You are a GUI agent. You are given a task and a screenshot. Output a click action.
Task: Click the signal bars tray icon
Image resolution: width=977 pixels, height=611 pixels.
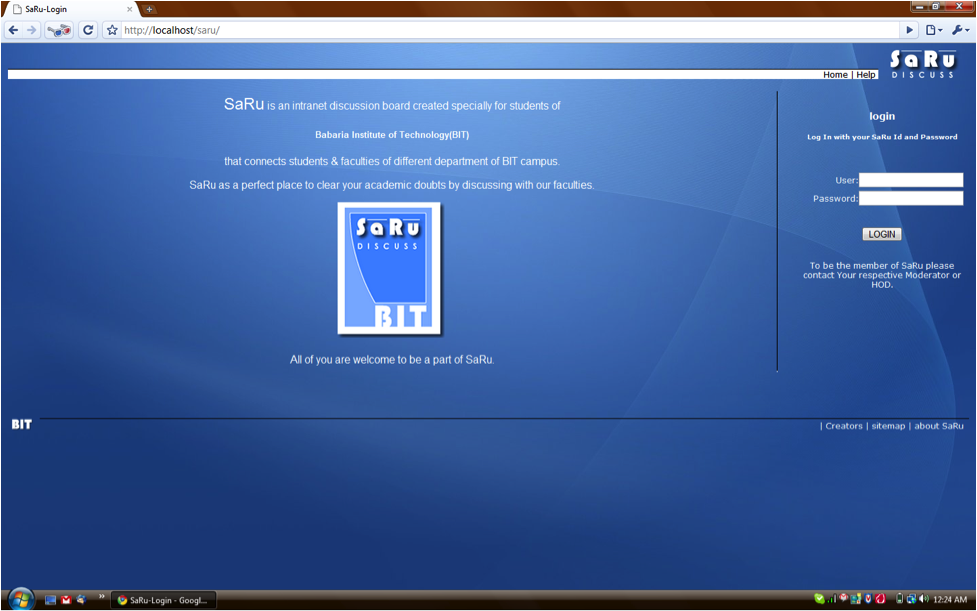point(831,599)
